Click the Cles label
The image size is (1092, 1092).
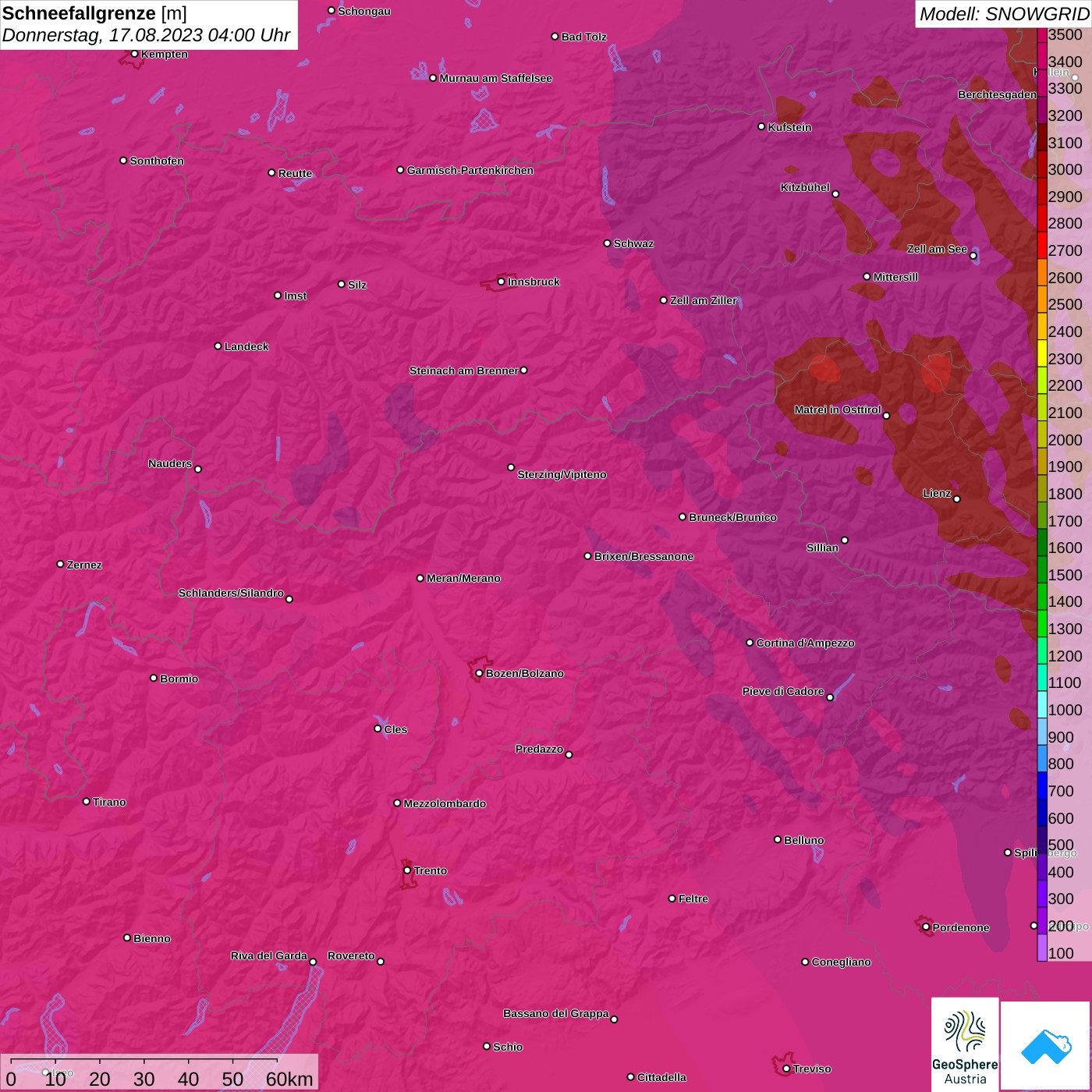pyautogui.click(x=395, y=729)
